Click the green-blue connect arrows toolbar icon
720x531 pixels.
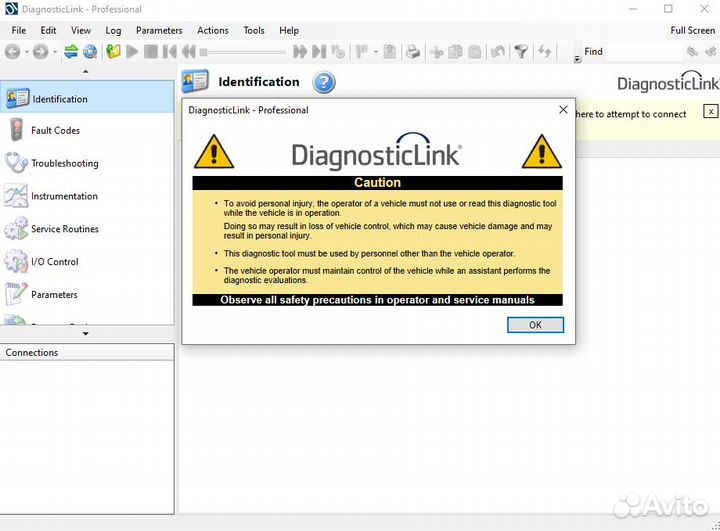(71, 51)
